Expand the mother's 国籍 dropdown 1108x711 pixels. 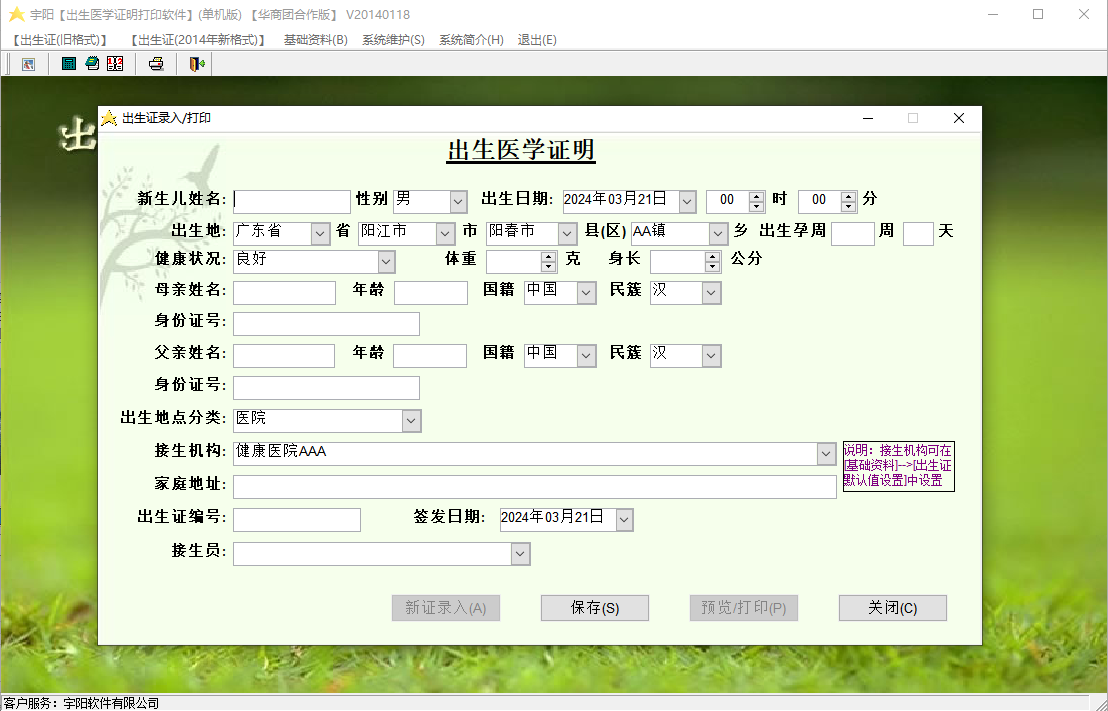click(x=587, y=293)
